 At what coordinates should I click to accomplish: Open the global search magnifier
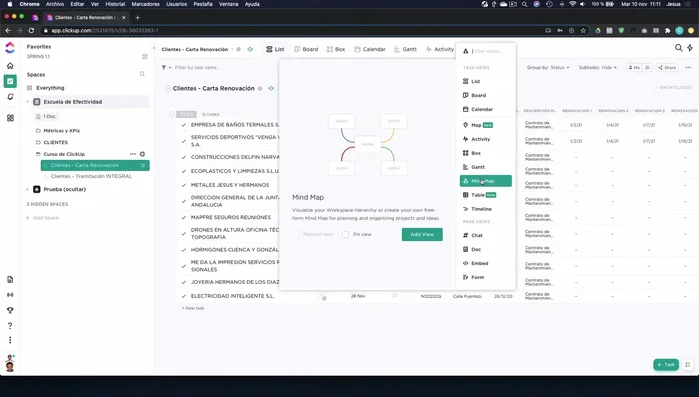click(x=678, y=48)
